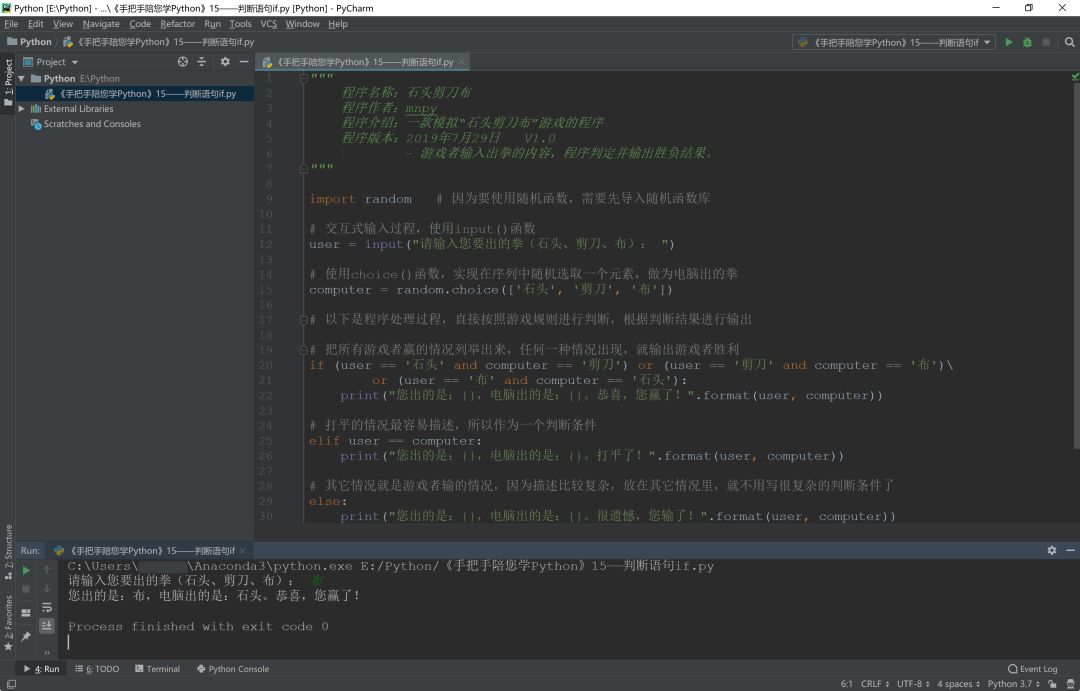Open the Z: Structure side tab
The height and width of the screenshot is (691, 1080).
8,552
